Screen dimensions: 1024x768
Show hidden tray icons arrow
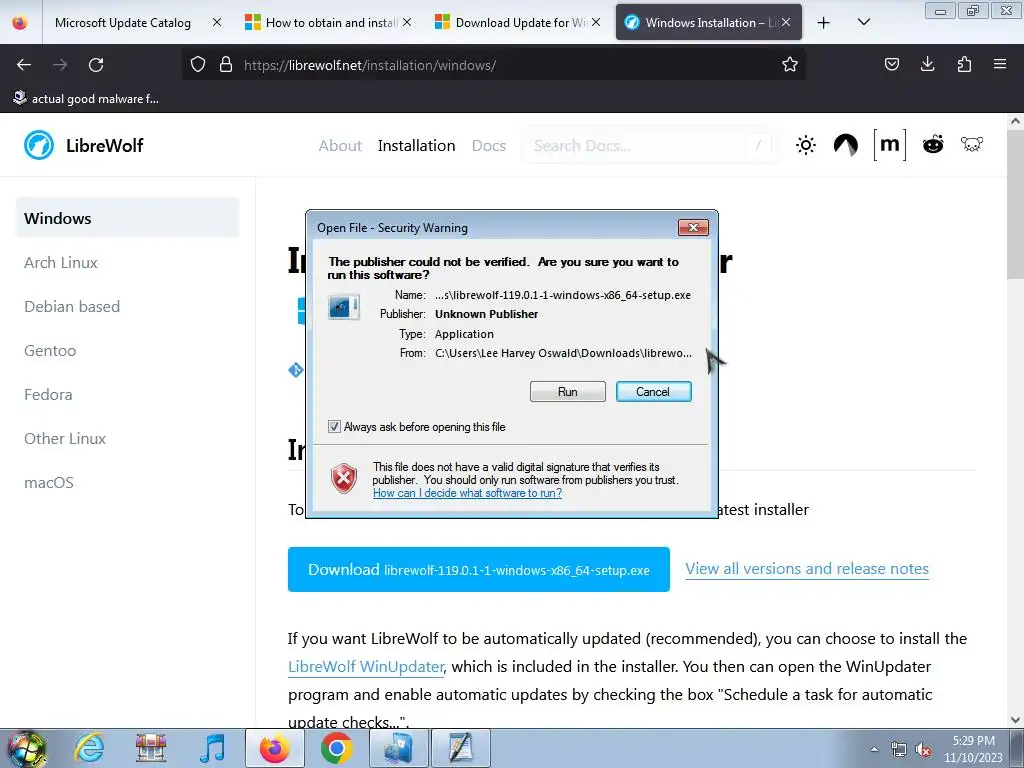(874, 749)
